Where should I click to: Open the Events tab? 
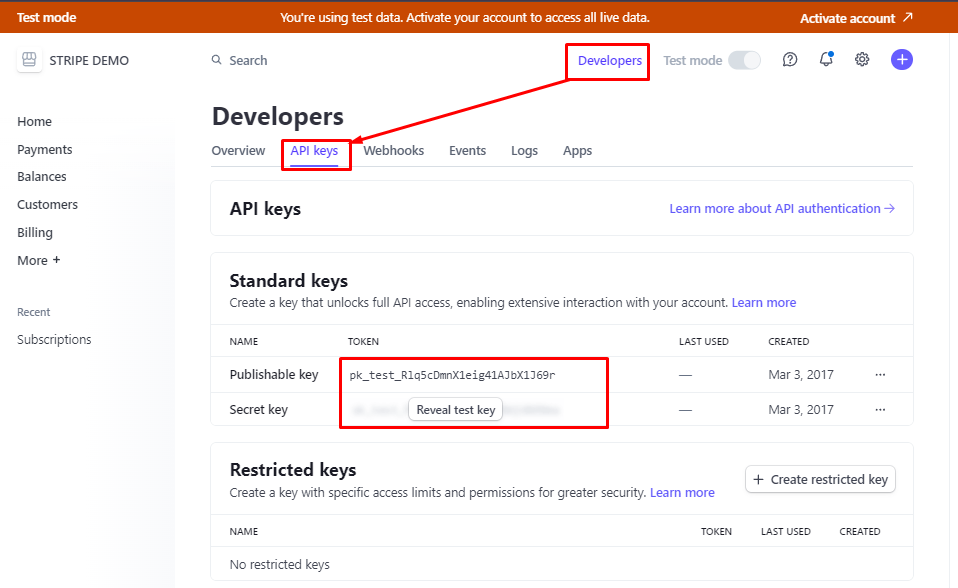click(x=467, y=151)
